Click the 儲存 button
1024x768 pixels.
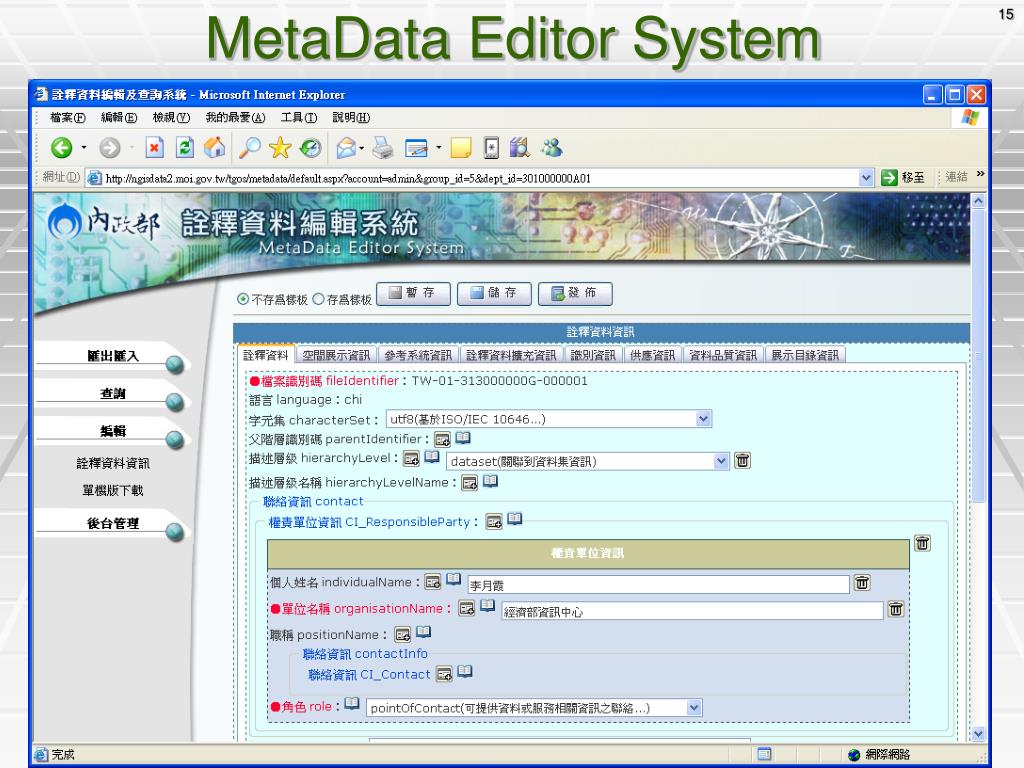pos(494,293)
